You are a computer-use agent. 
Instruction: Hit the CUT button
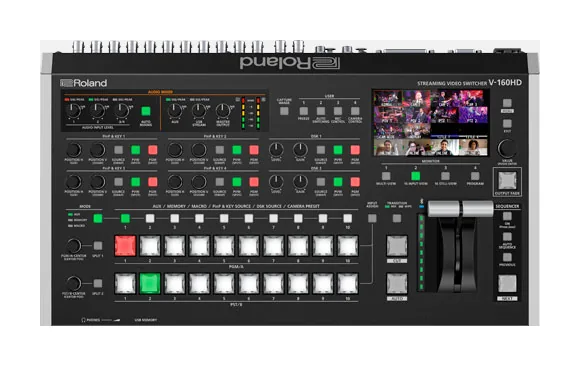(x=397, y=246)
